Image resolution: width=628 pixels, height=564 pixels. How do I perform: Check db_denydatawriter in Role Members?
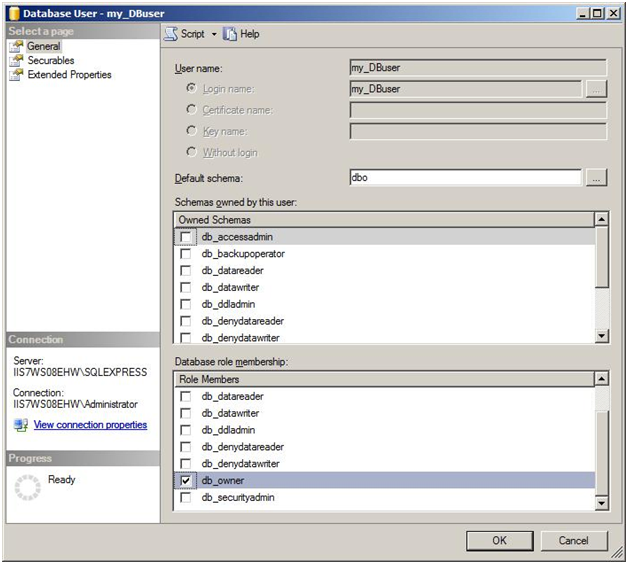click(185, 463)
